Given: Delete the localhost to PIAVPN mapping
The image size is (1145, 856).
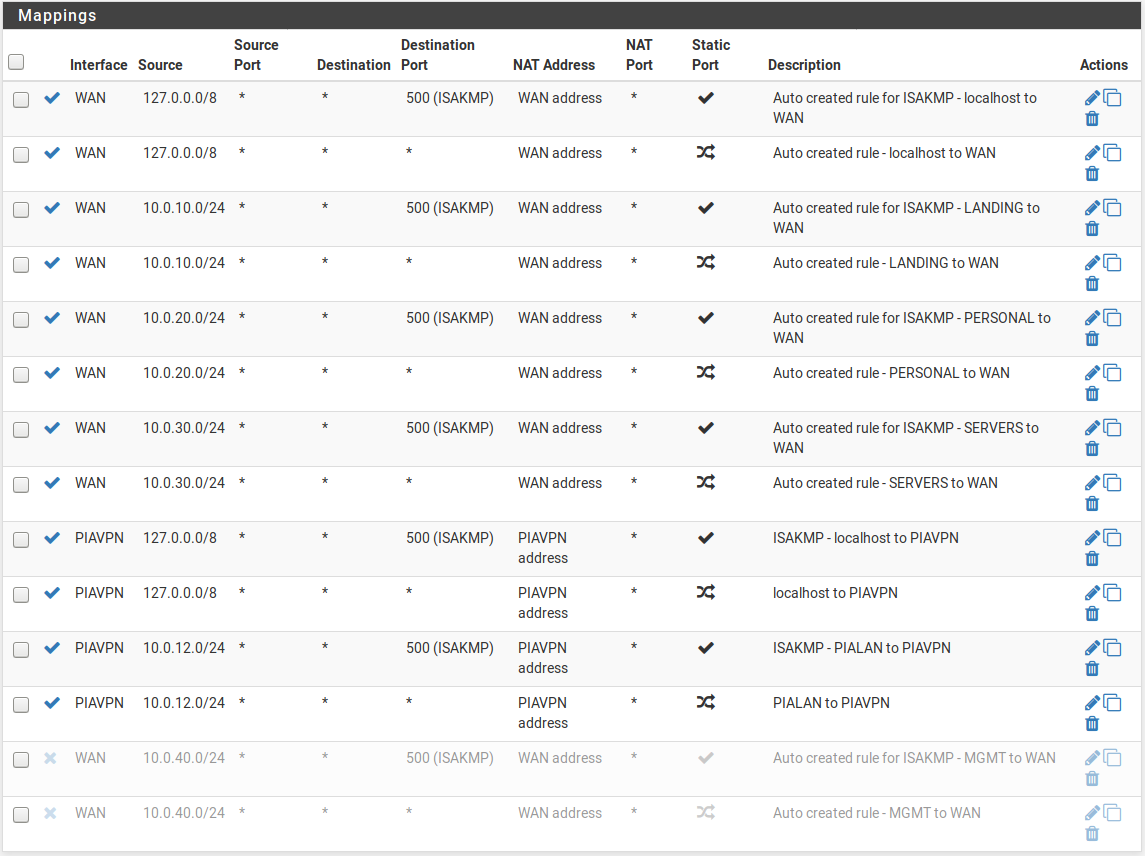Looking at the screenshot, I should [1092, 613].
